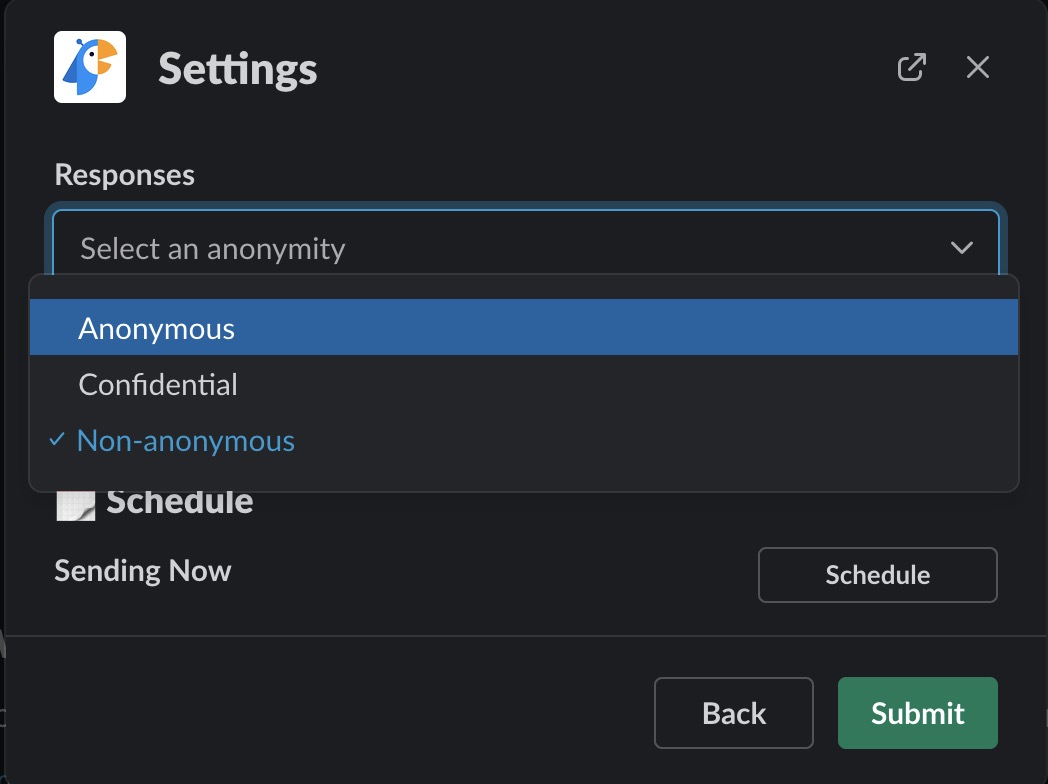Click the Polly parrot app icon

[x=90, y=67]
